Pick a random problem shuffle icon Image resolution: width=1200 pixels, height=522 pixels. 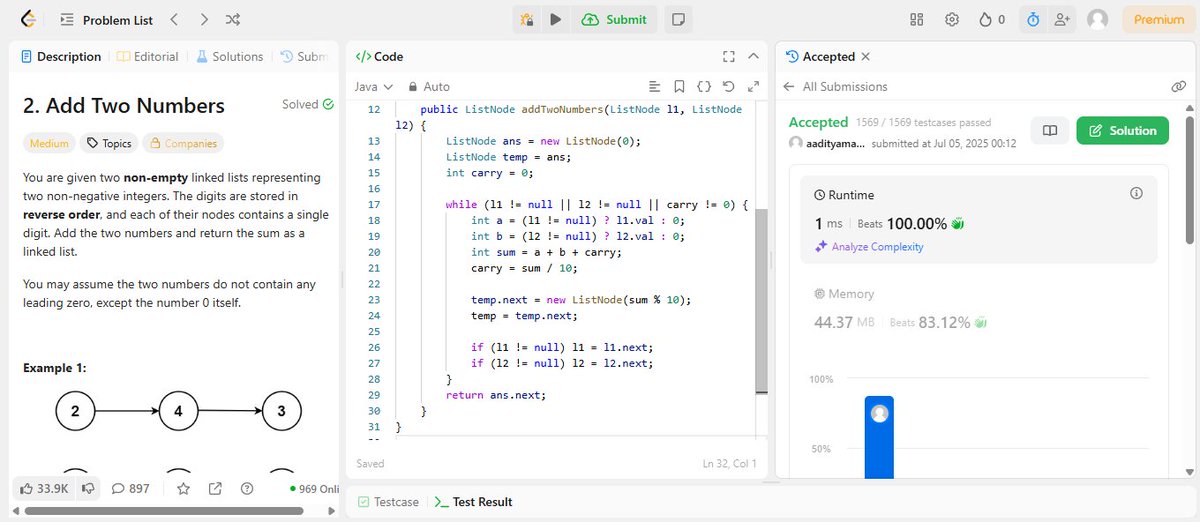pos(233,19)
